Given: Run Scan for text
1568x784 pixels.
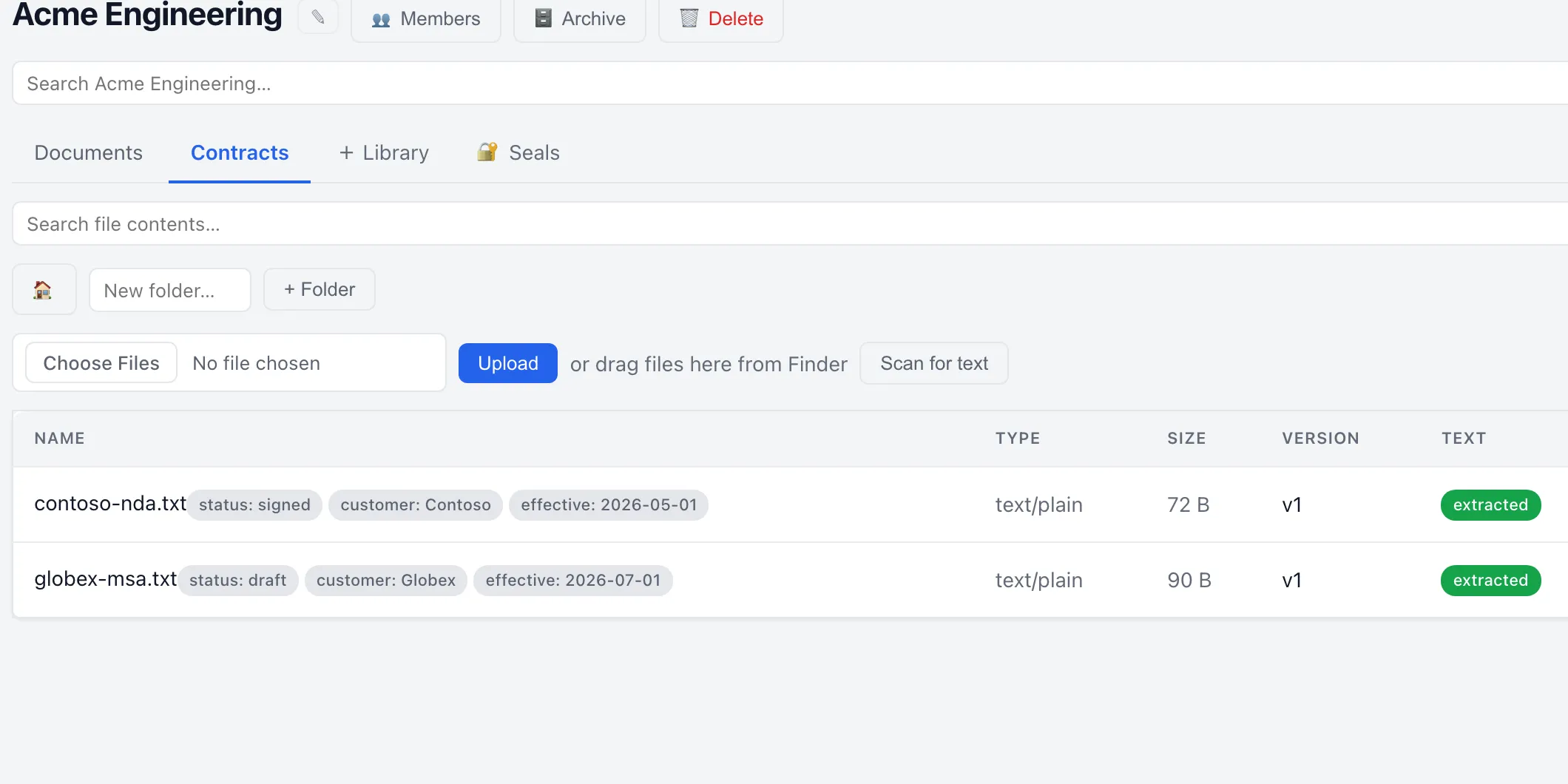Looking at the screenshot, I should pos(934,363).
